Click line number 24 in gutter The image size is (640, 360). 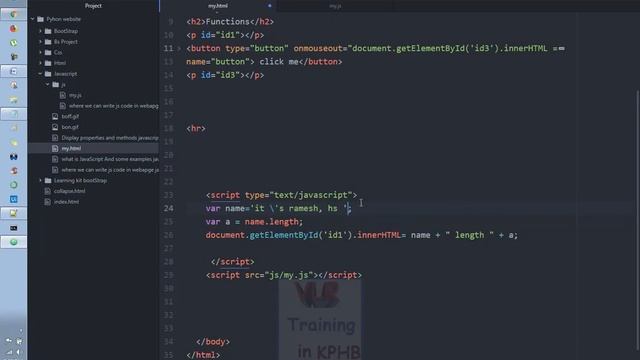tap(169, 208)
